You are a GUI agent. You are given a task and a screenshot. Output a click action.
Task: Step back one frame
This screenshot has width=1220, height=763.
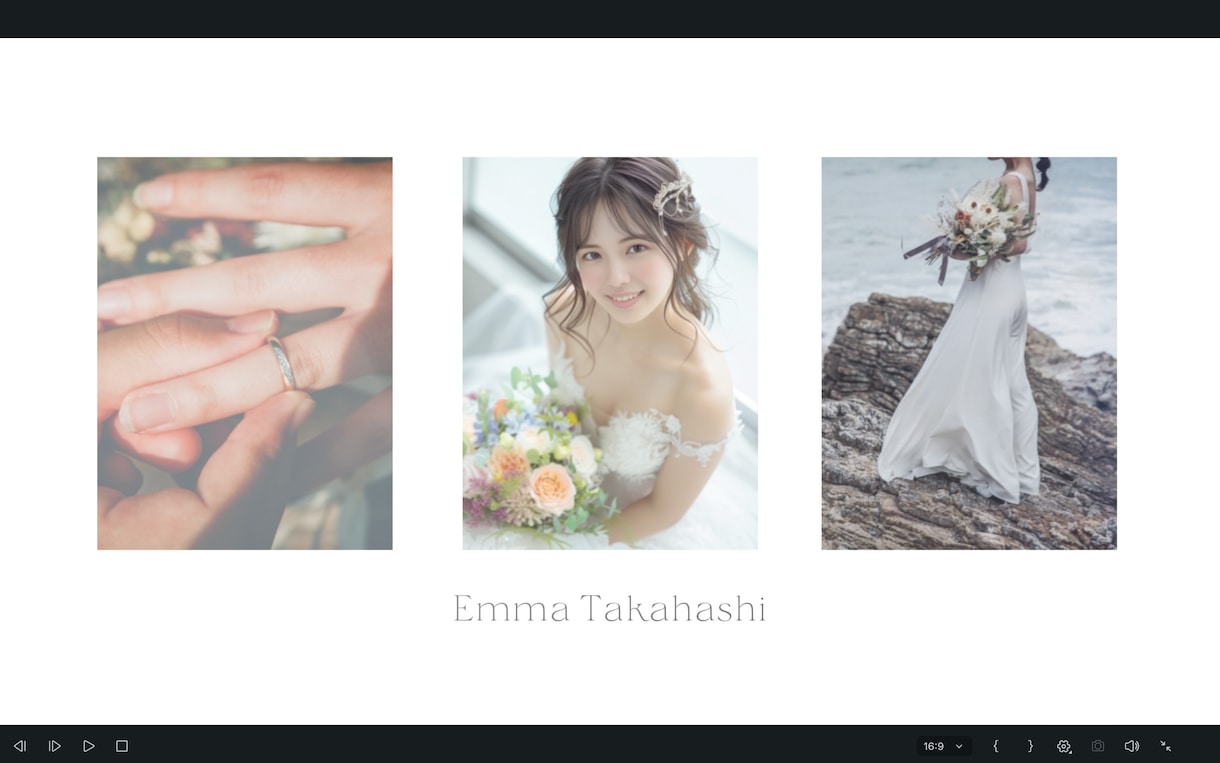coord(20,746)
